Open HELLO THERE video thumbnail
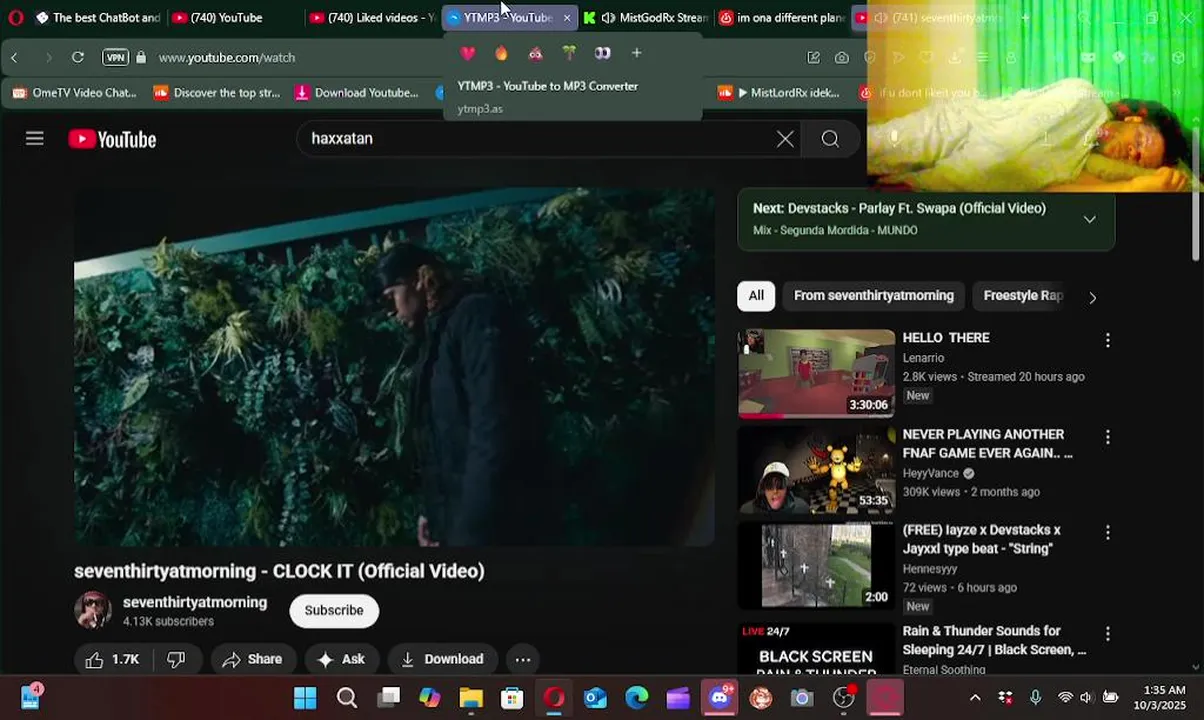The width and height of the screenshot is (1204, 720). point(816,373)
